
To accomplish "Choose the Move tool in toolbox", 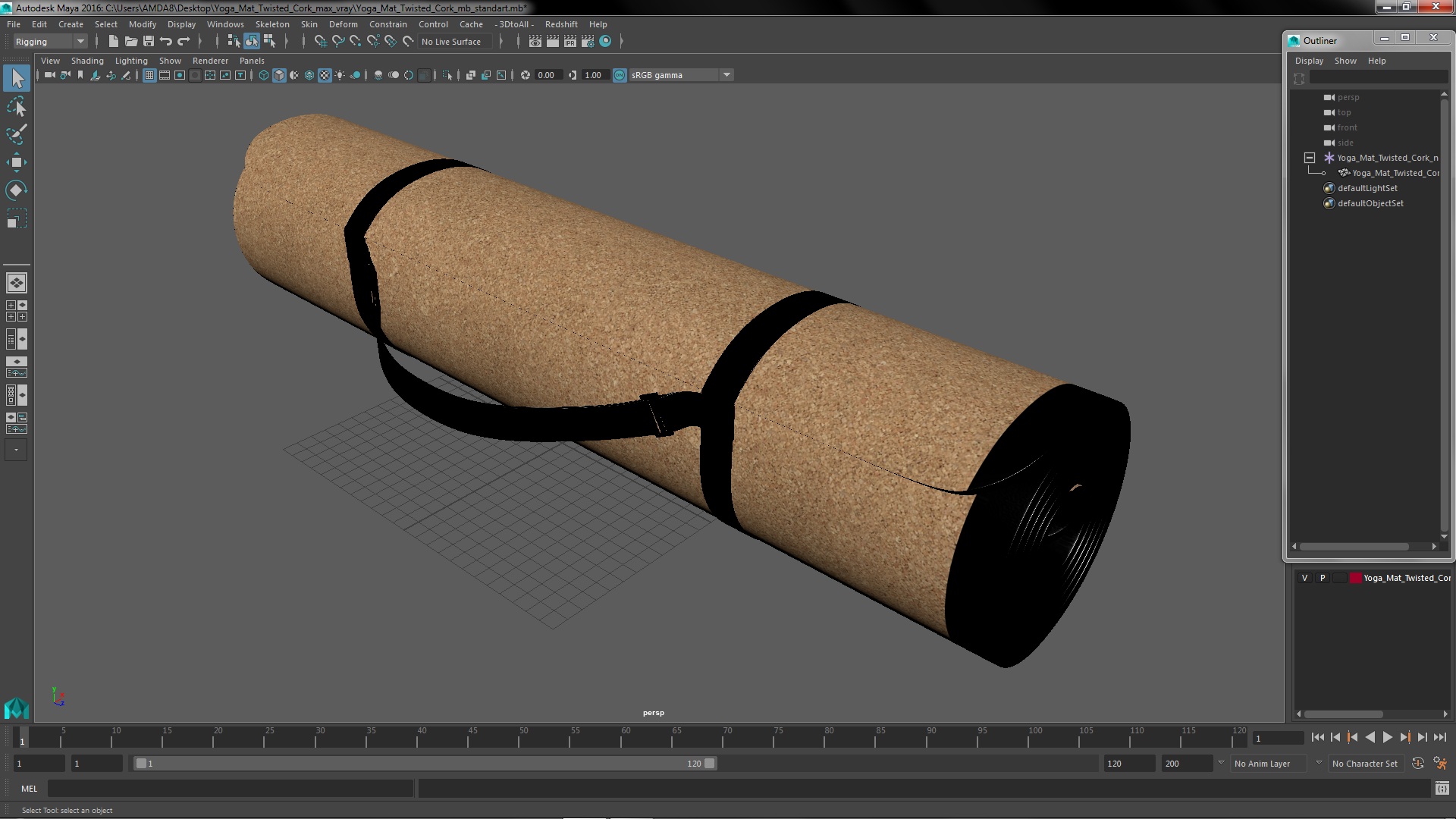I will pyautogui.click(x=16, y=162).
